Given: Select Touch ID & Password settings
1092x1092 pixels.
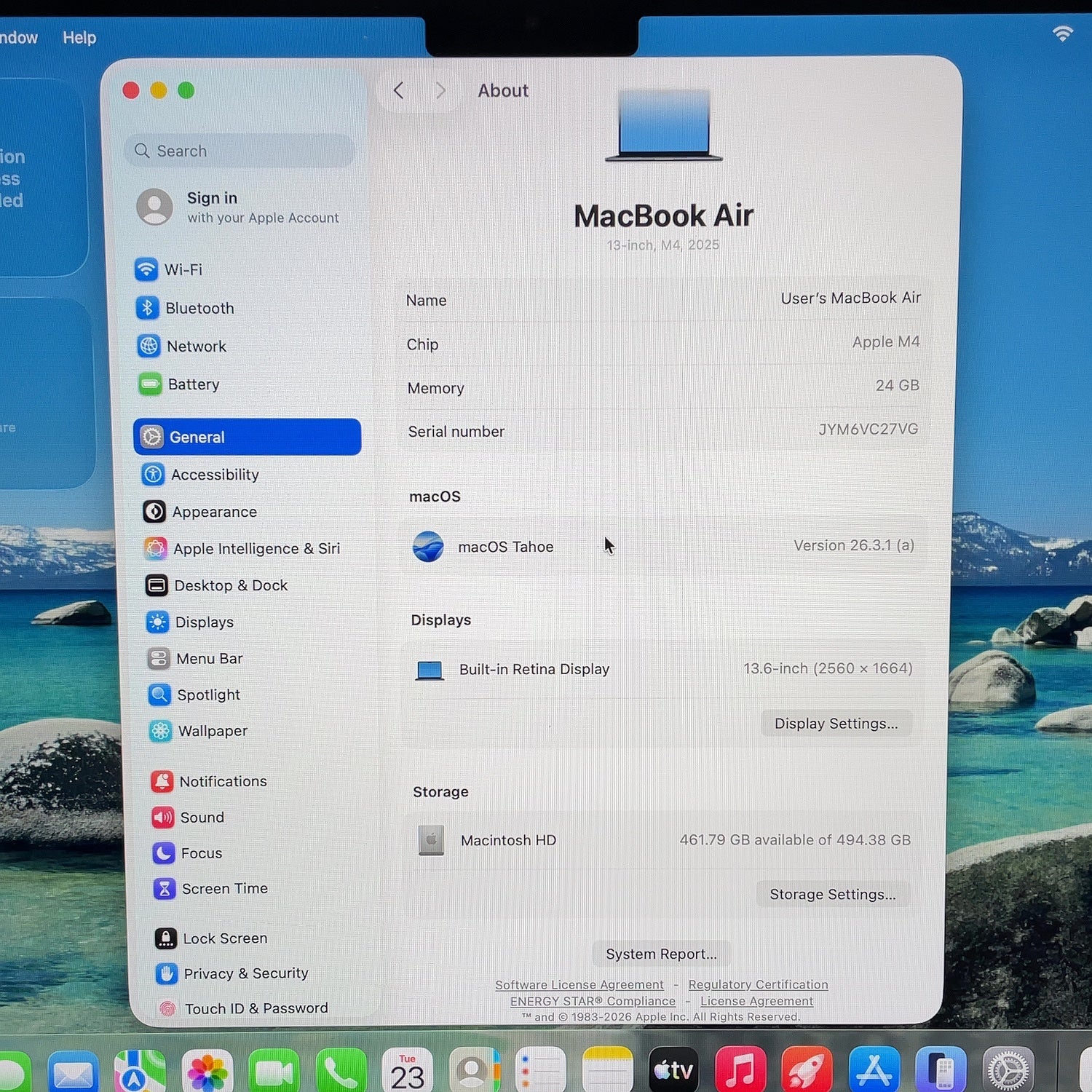Looking at the screenshot, I should point(243,1008).
